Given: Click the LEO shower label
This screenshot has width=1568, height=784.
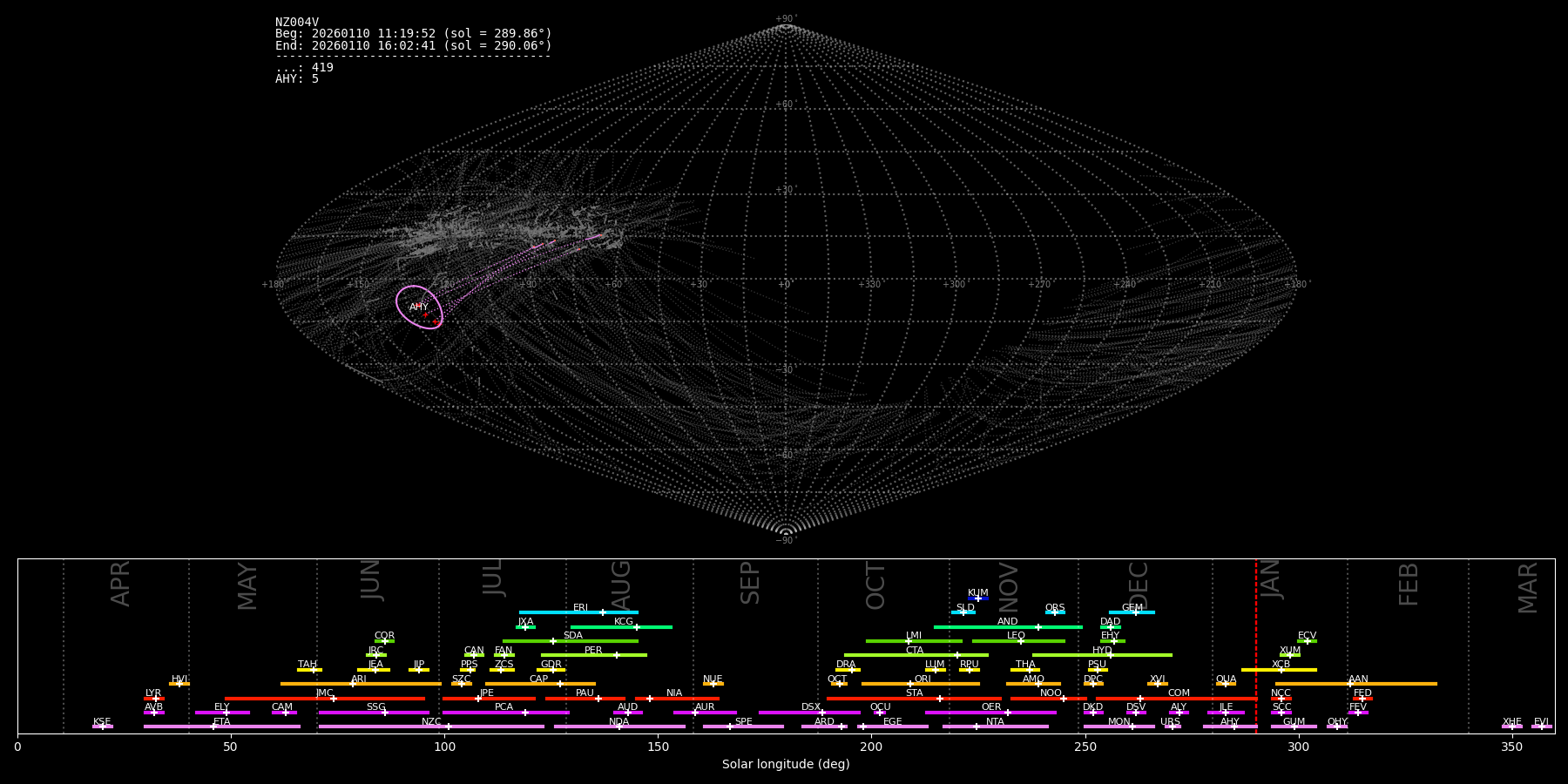Looking at the screenshot, I should pyautogui.click(x=1017, y=636).
